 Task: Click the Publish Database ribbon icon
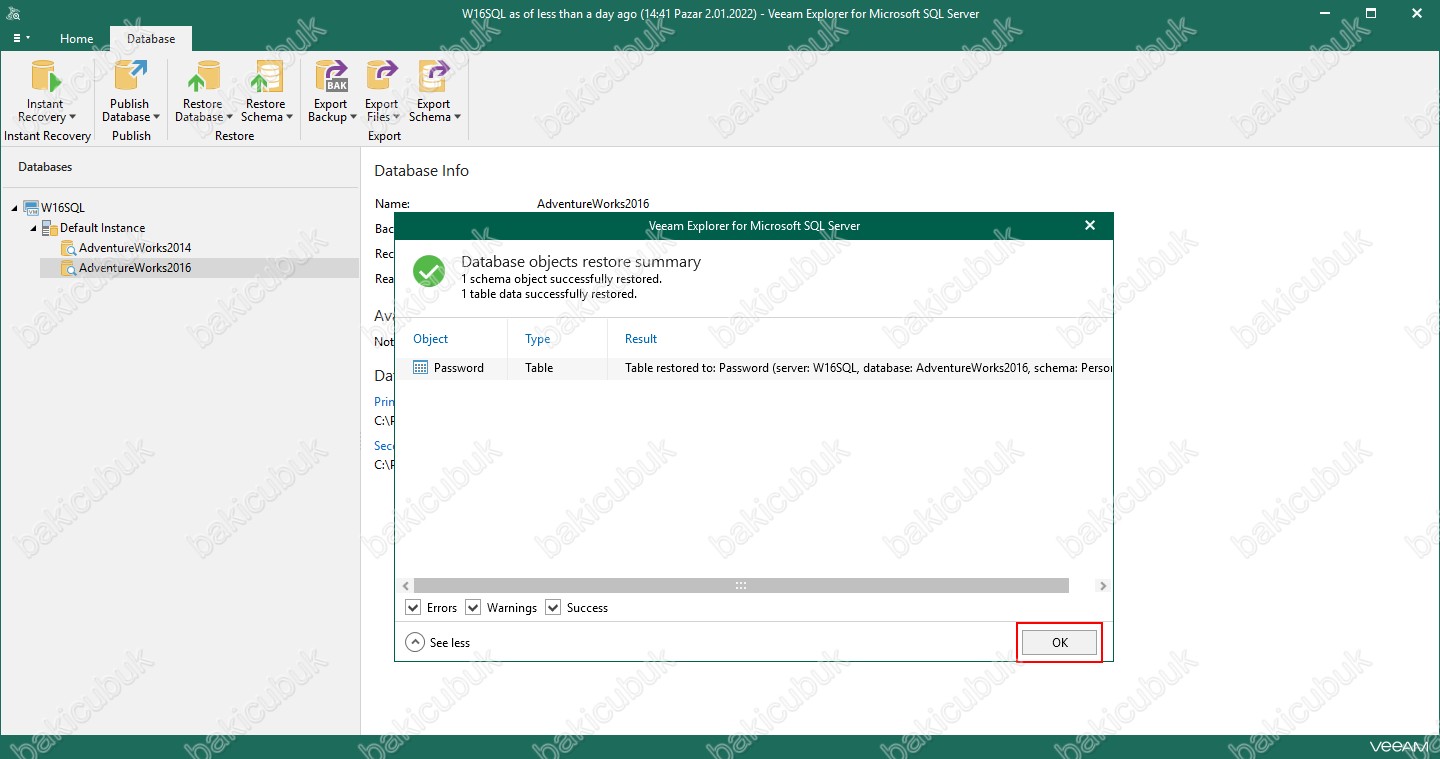(130, 77)
